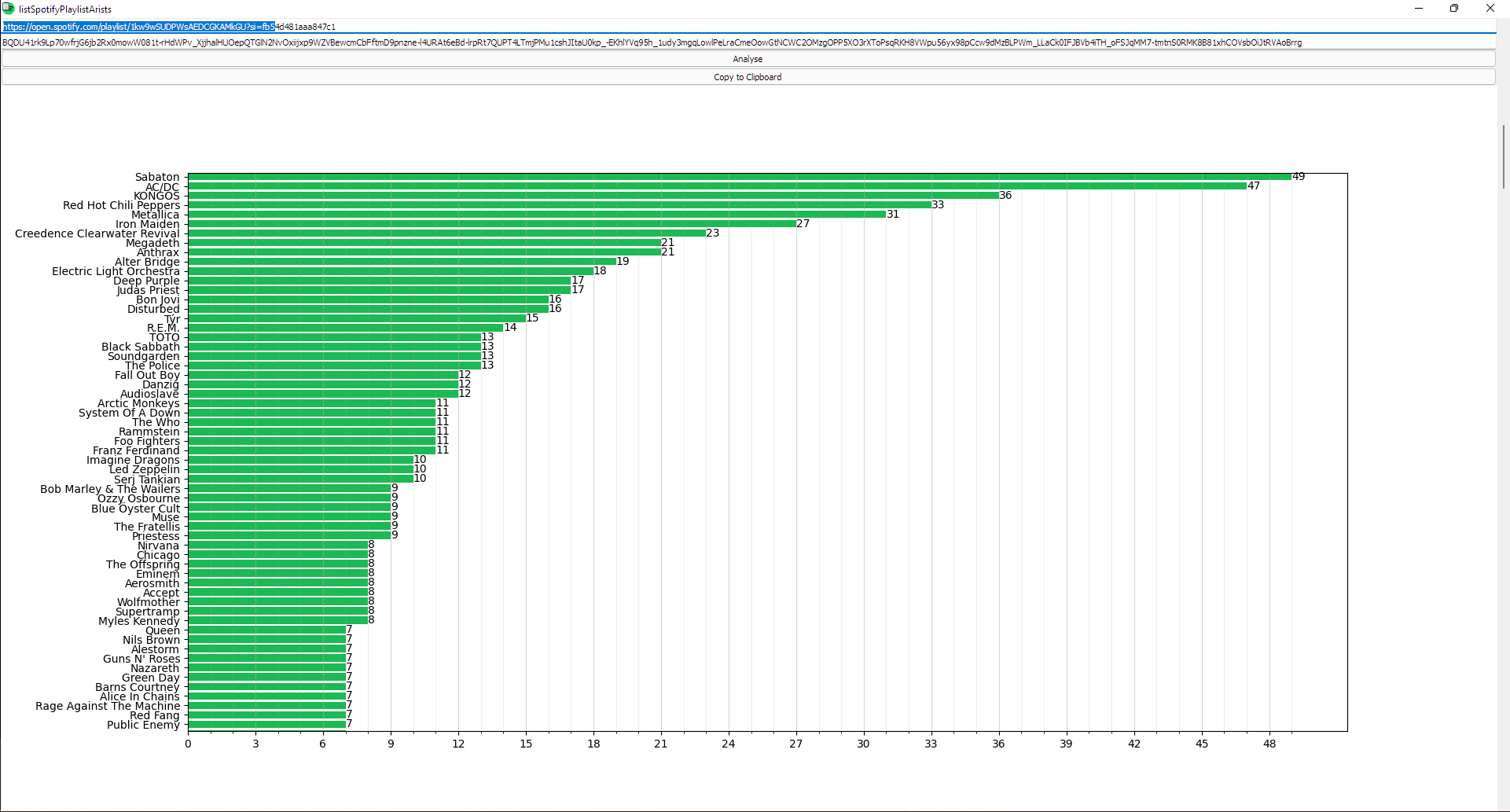The width and height of the screenshot is (1510, 812).
Task: Click the vertical scrollbar thumb
Action: click(1504, 156)
